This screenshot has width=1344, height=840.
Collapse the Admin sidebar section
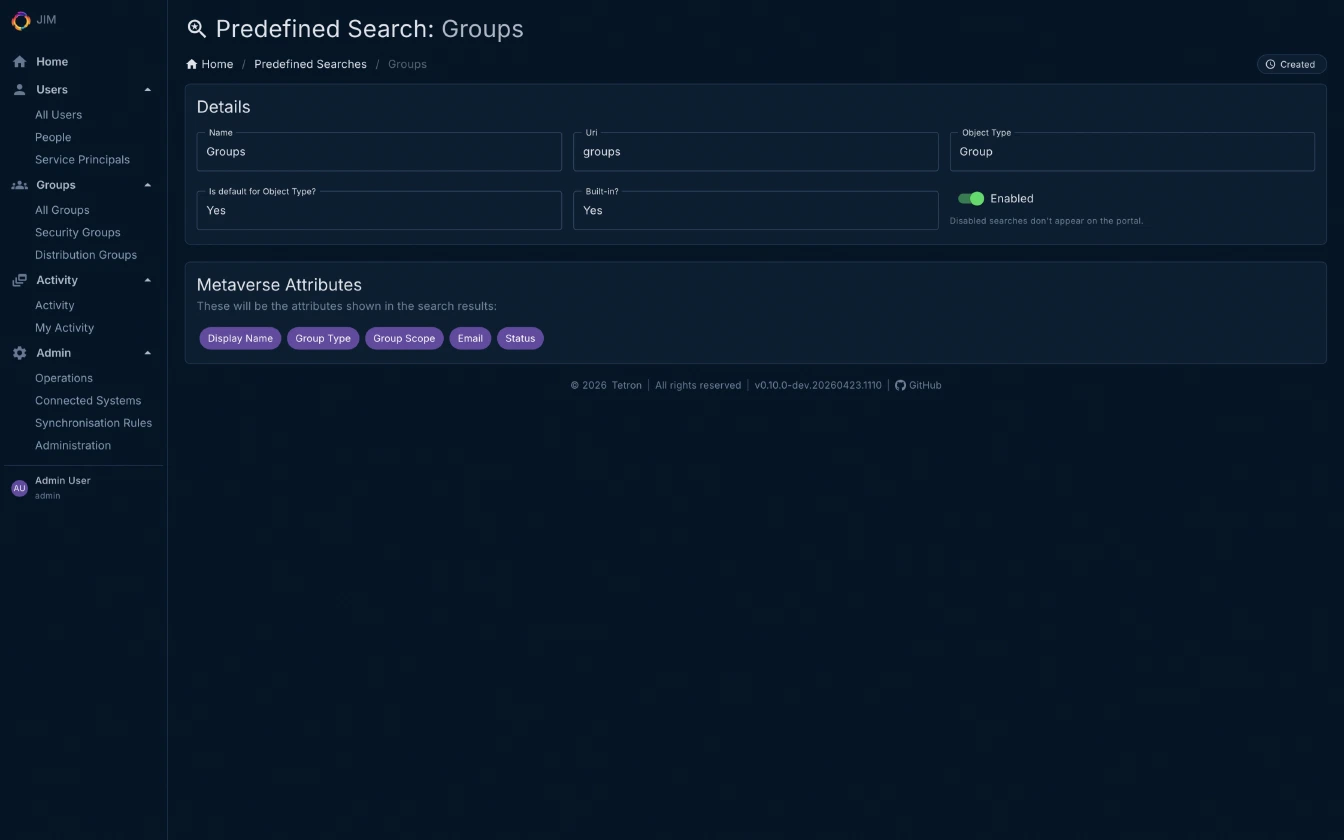pyautogui.click(x=147, y=352)
